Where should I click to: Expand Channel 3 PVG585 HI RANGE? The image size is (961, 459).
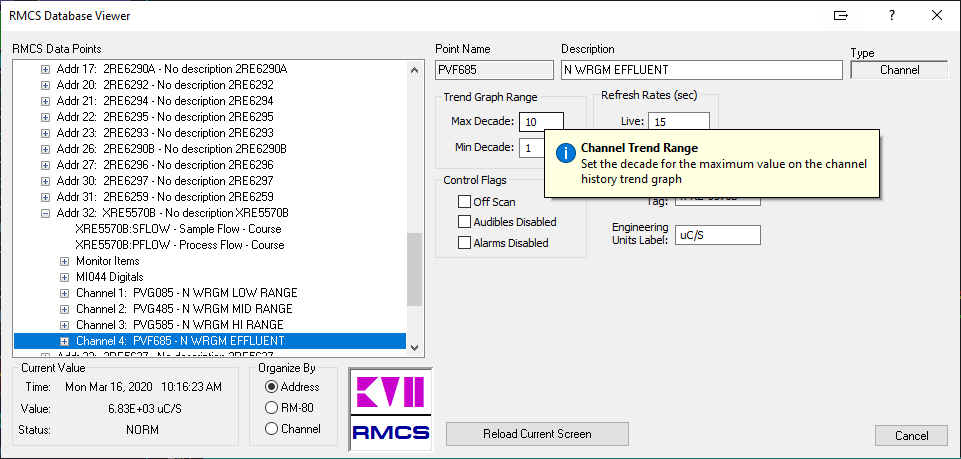pos(64,325)
